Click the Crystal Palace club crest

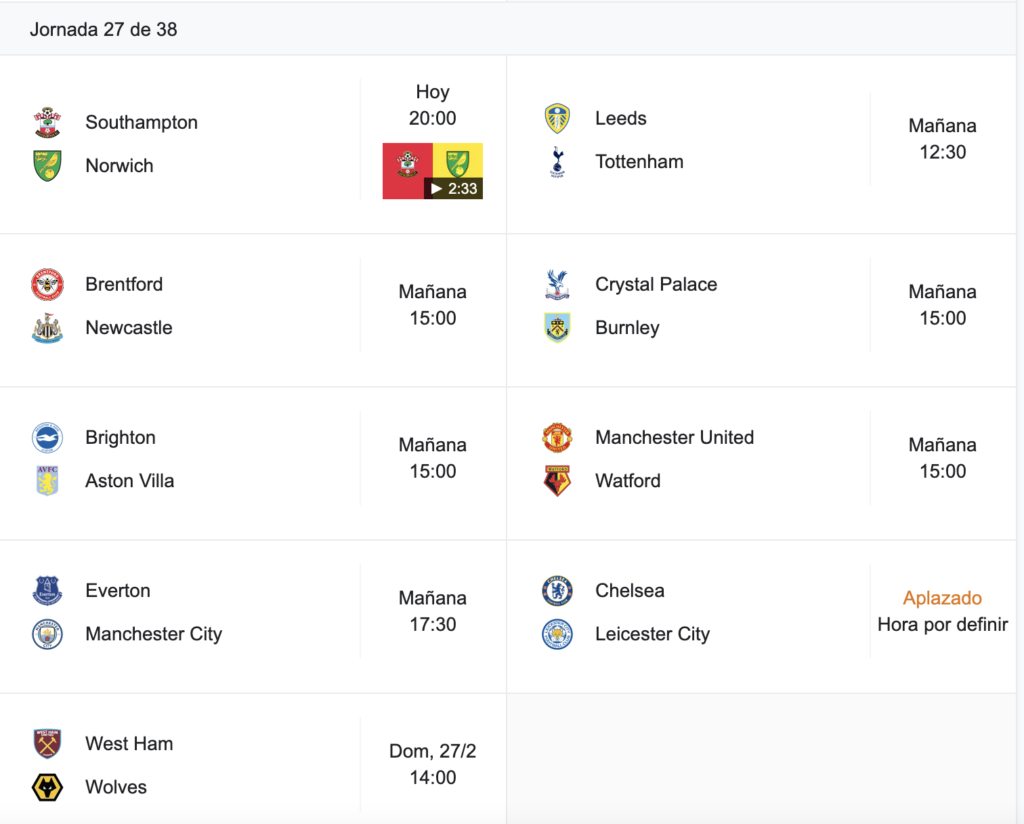pos(557,284)
